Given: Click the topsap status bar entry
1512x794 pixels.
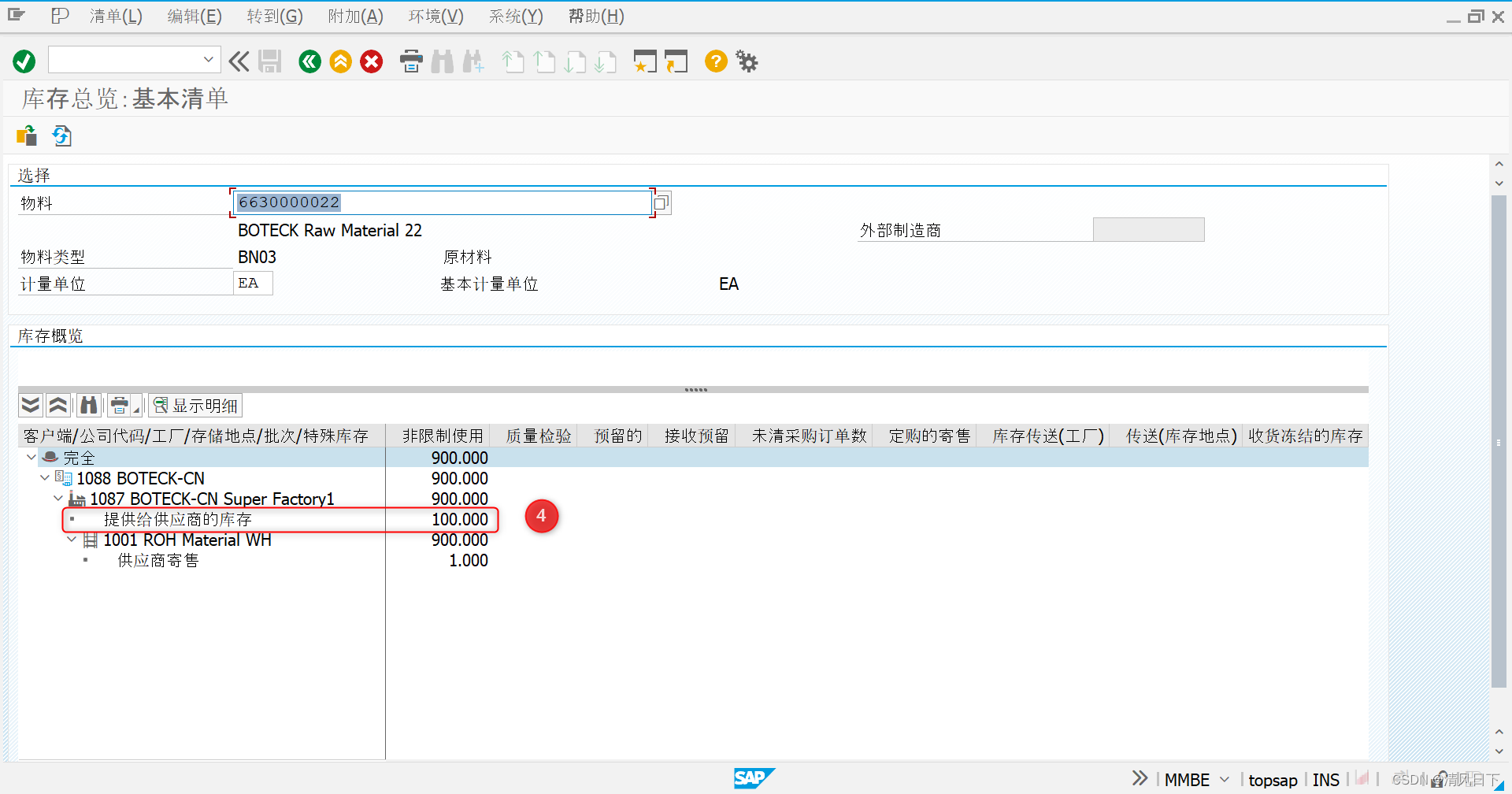Looking at the screenshot, I should tap(1273, 780).
